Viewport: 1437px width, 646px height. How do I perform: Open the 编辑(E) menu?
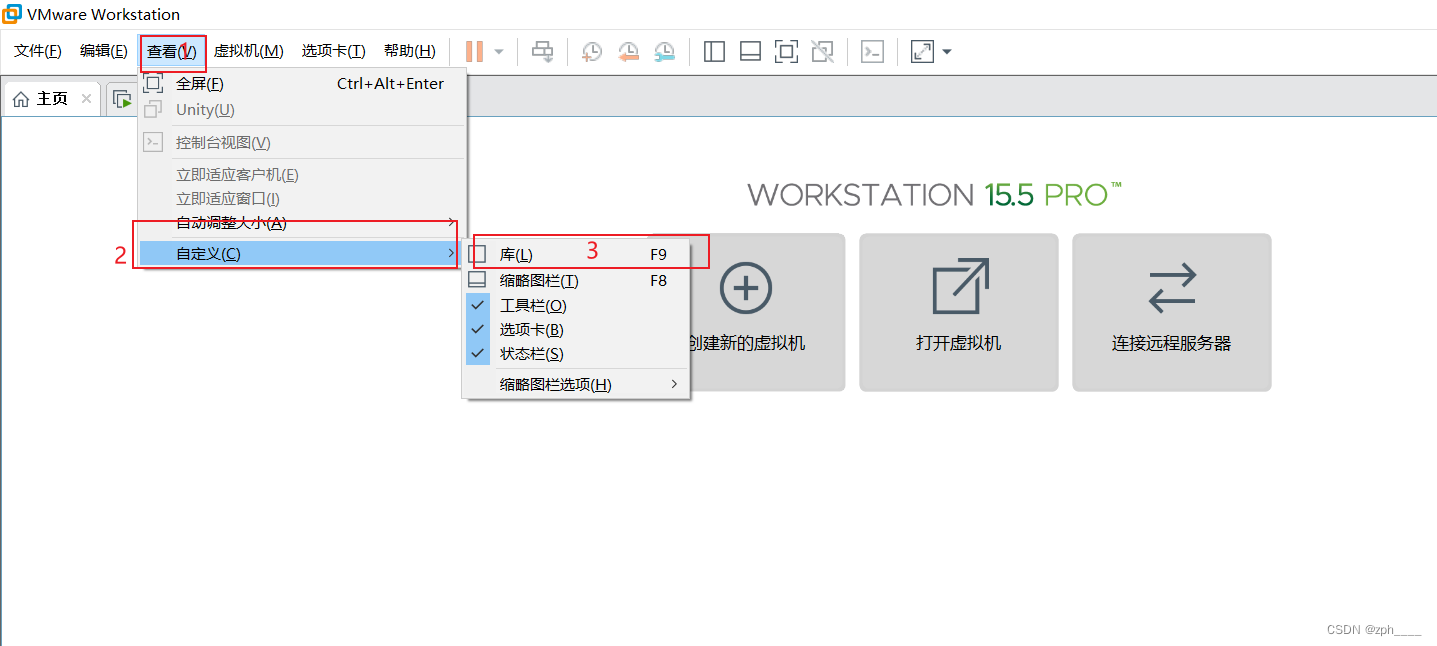coord(104,51)
